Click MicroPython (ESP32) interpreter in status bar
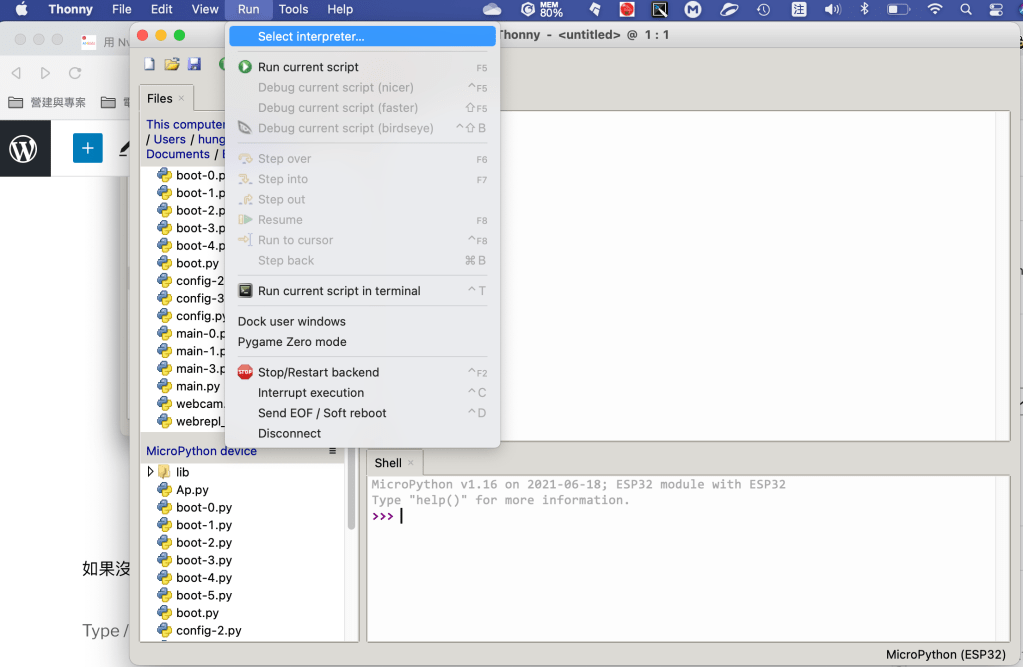This screenshot has width=1023, height=667. 945,655
